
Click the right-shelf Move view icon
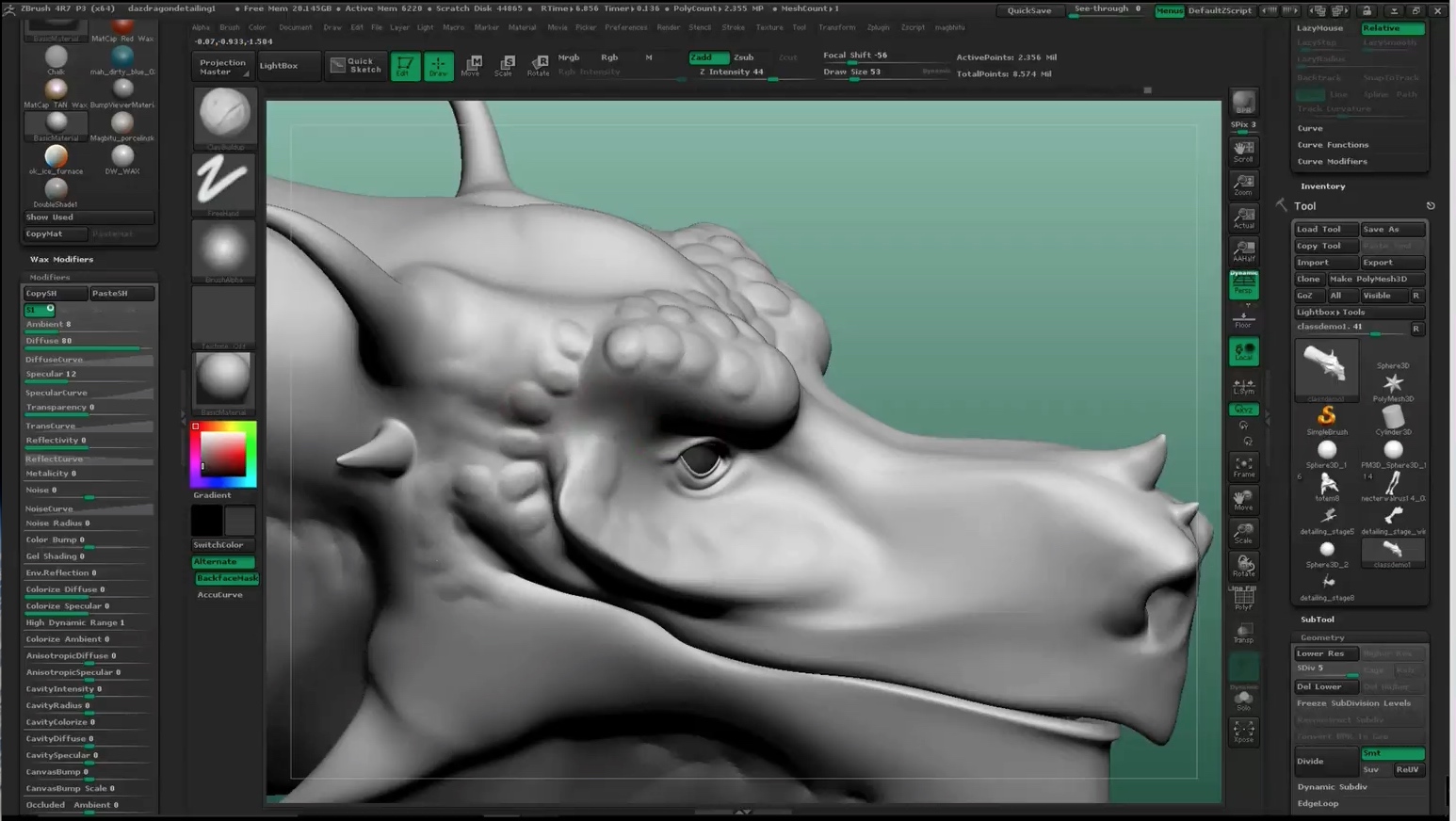click(x=1243, y=500)
